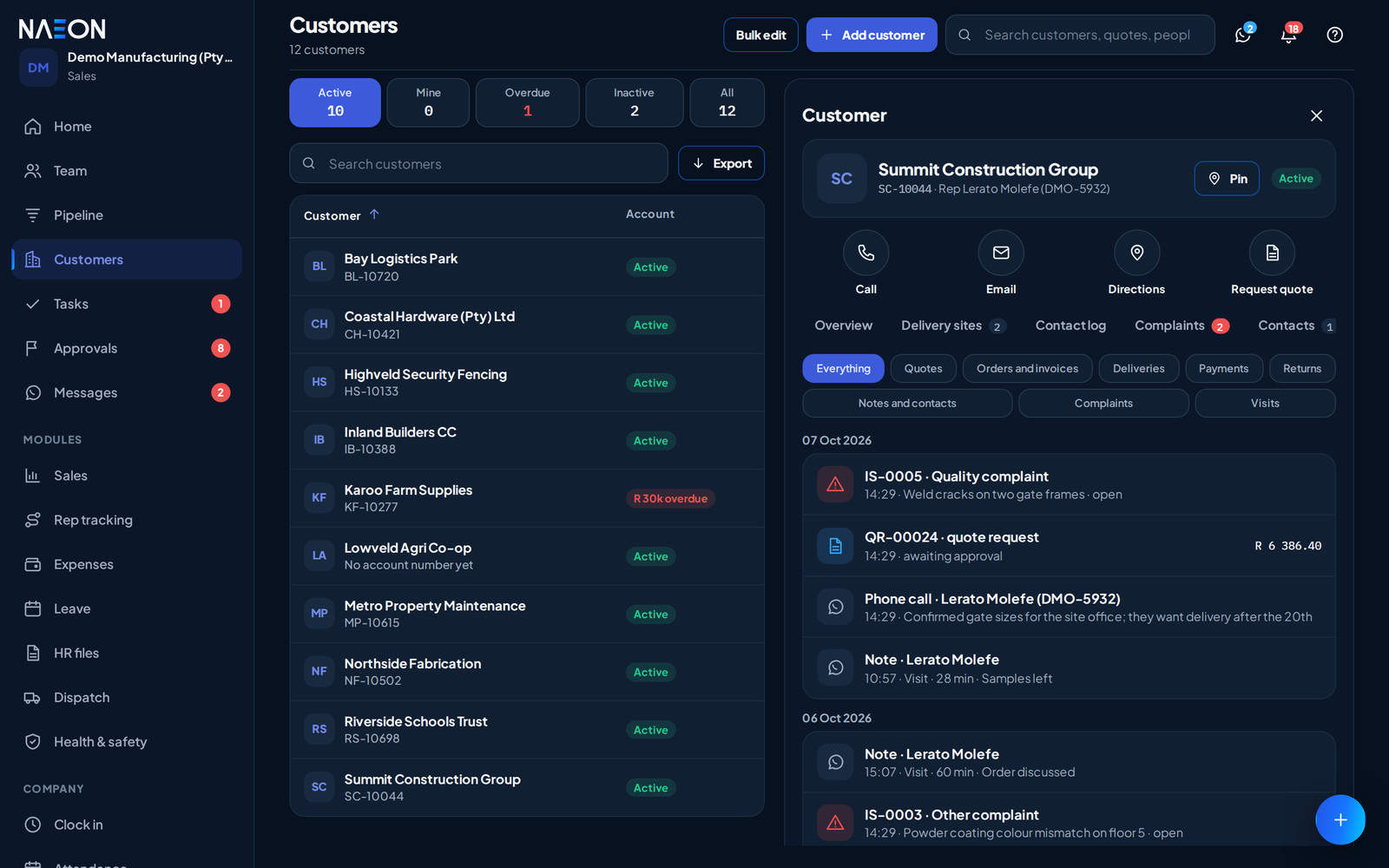Open Rep tracking in the sidebar
1389x868 pixels.
click(x=127, y=520)
